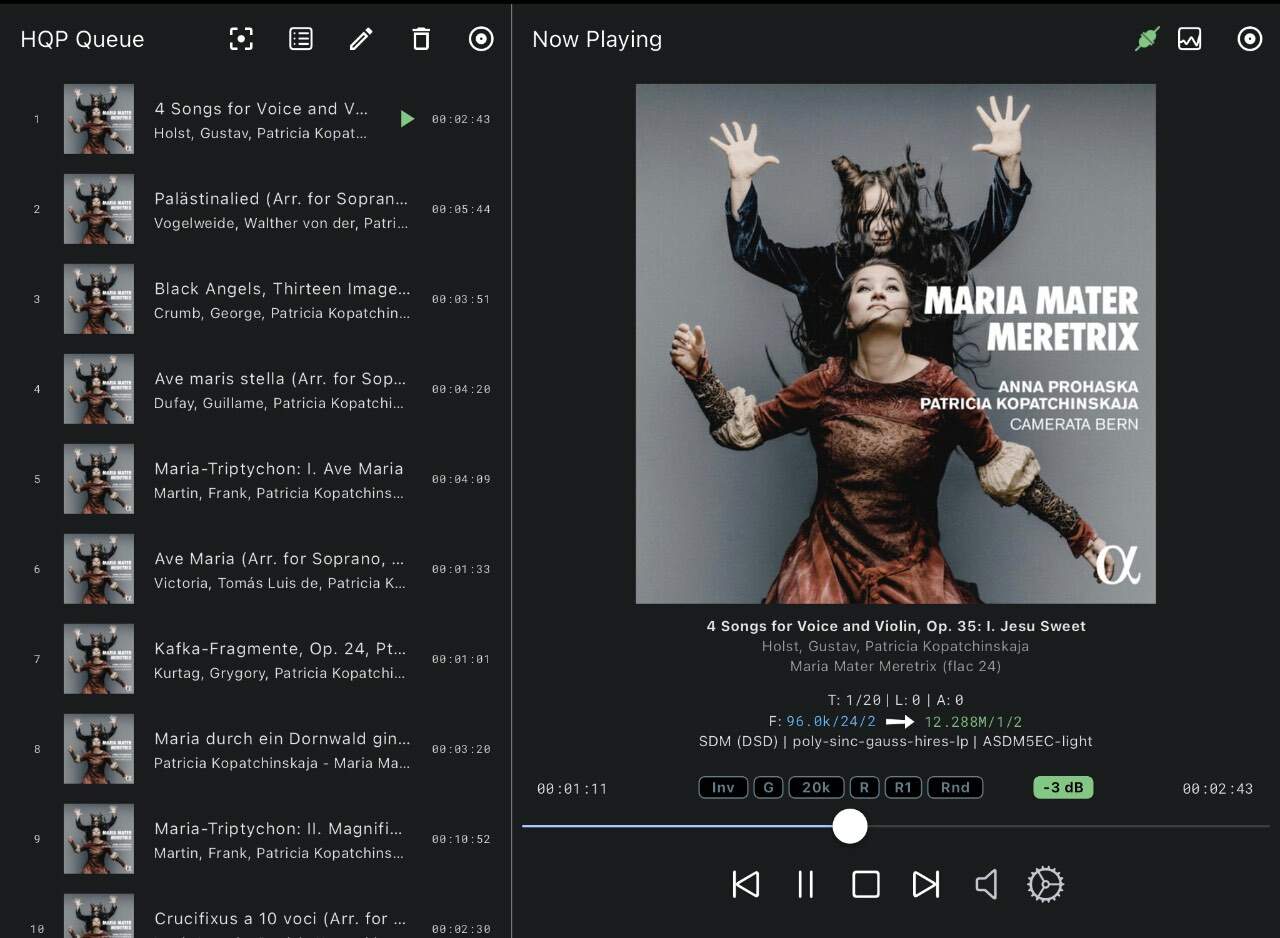Toggle the button labeled only R
Screen dimensions: 1280x938
(865, 788)
